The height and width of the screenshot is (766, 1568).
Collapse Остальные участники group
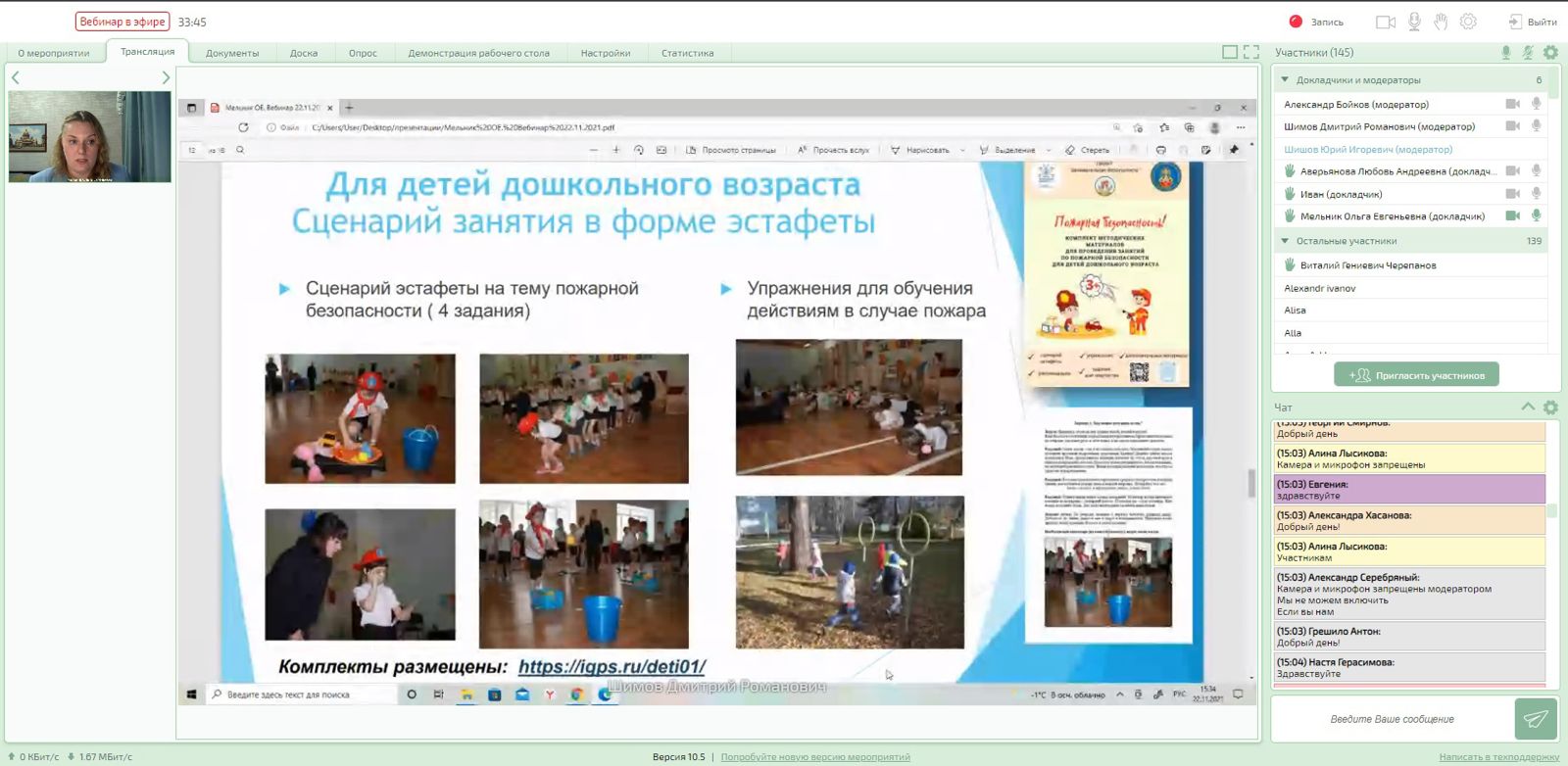pos(1285,240)
